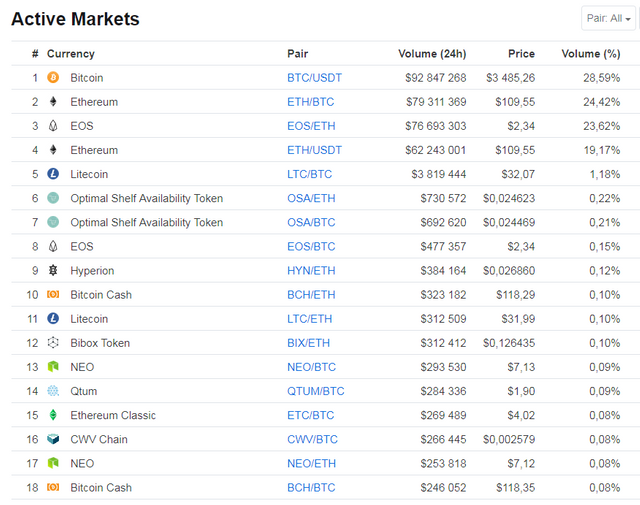Screen dimensions: 640x505
Task: Sort by Volume (24h) column header
Action: pos(432,53)
